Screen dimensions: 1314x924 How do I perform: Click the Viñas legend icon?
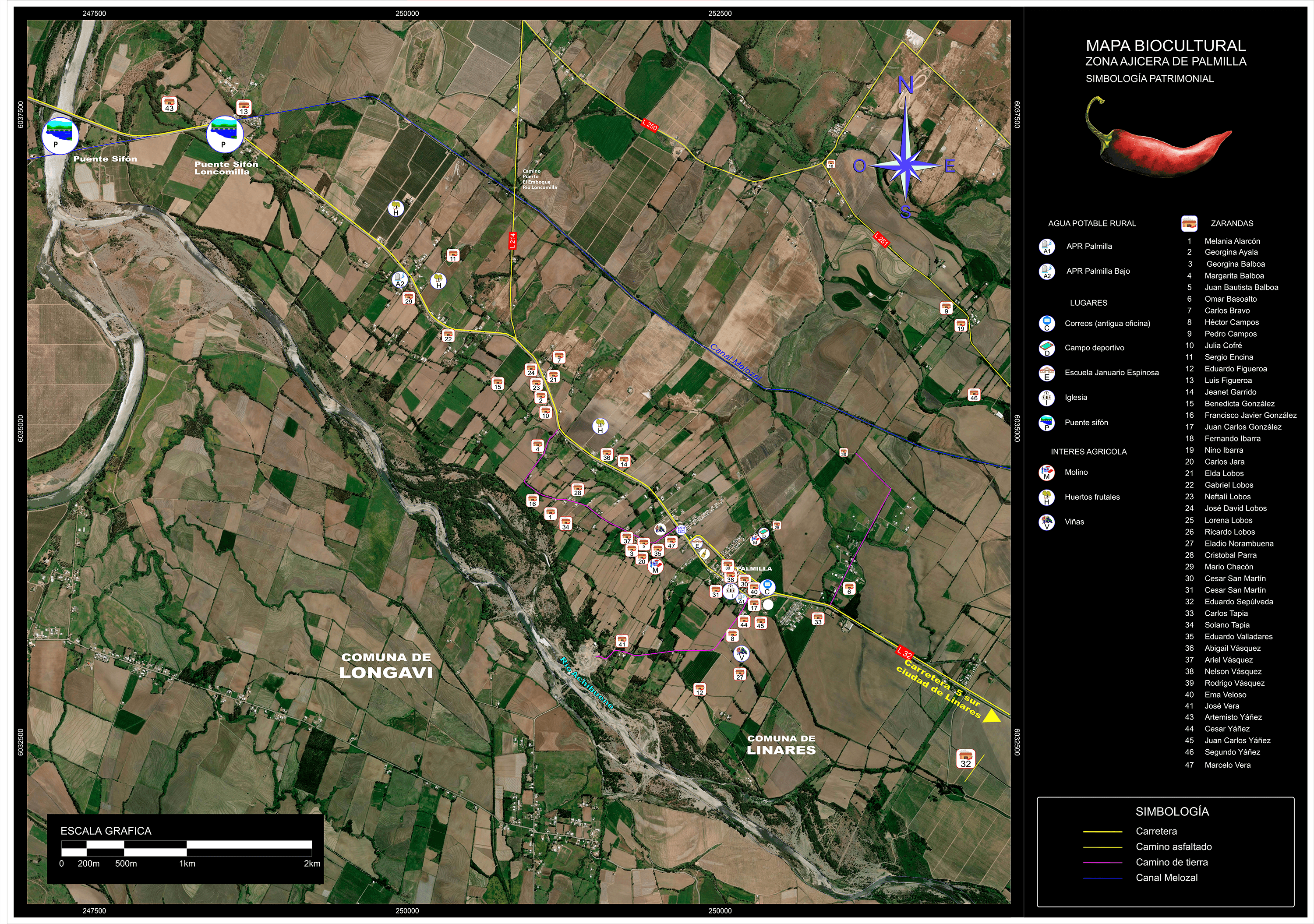[1046, 522]
